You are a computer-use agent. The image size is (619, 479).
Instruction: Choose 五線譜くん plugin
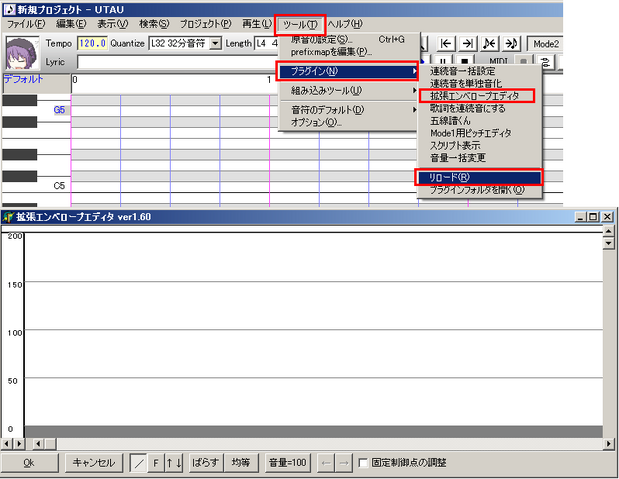point(479,120)
